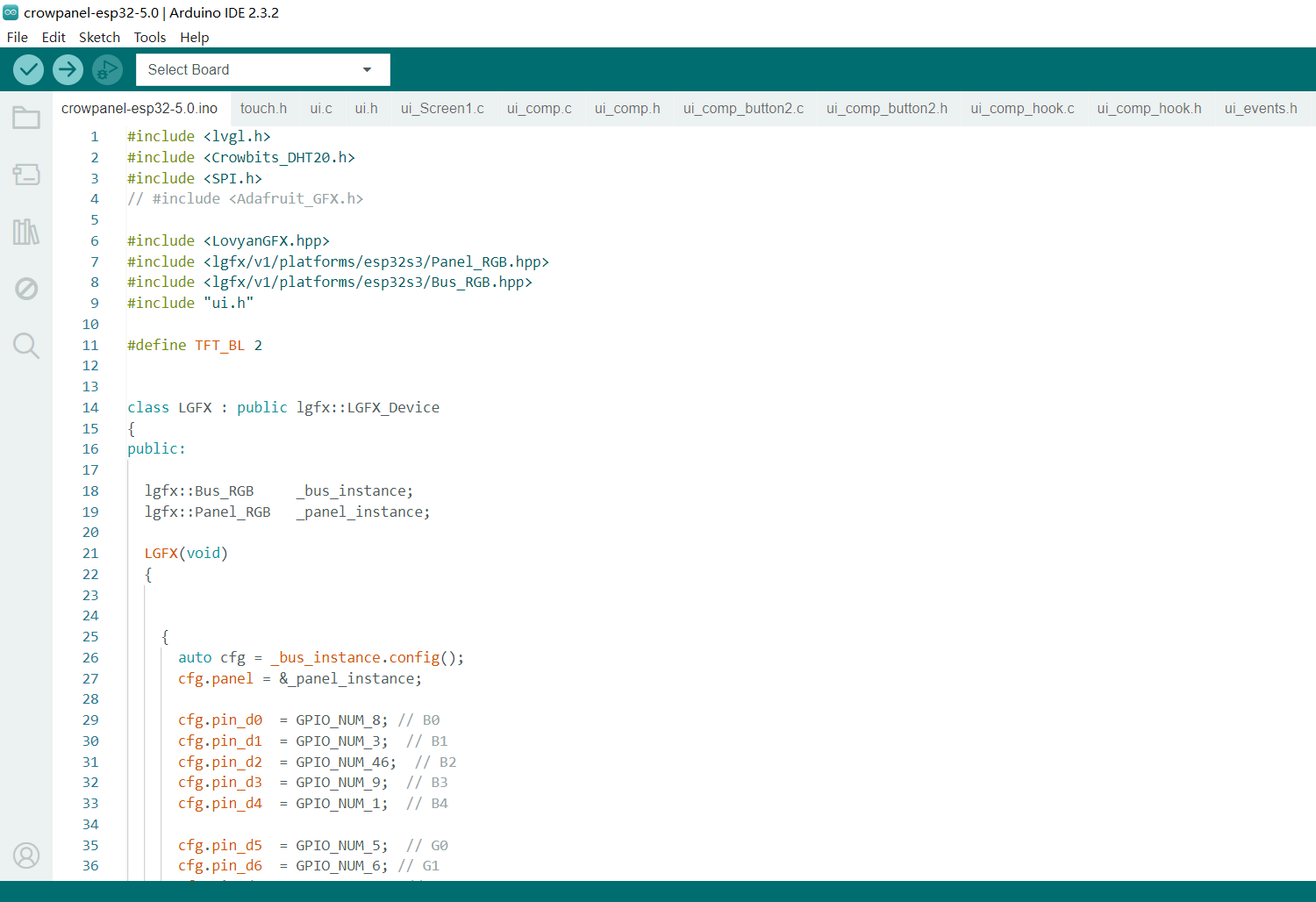Screen dimensions: 1316x902
Task: Click the '#include <lvgl.h>' line
Action: click(x=199, y=137)
